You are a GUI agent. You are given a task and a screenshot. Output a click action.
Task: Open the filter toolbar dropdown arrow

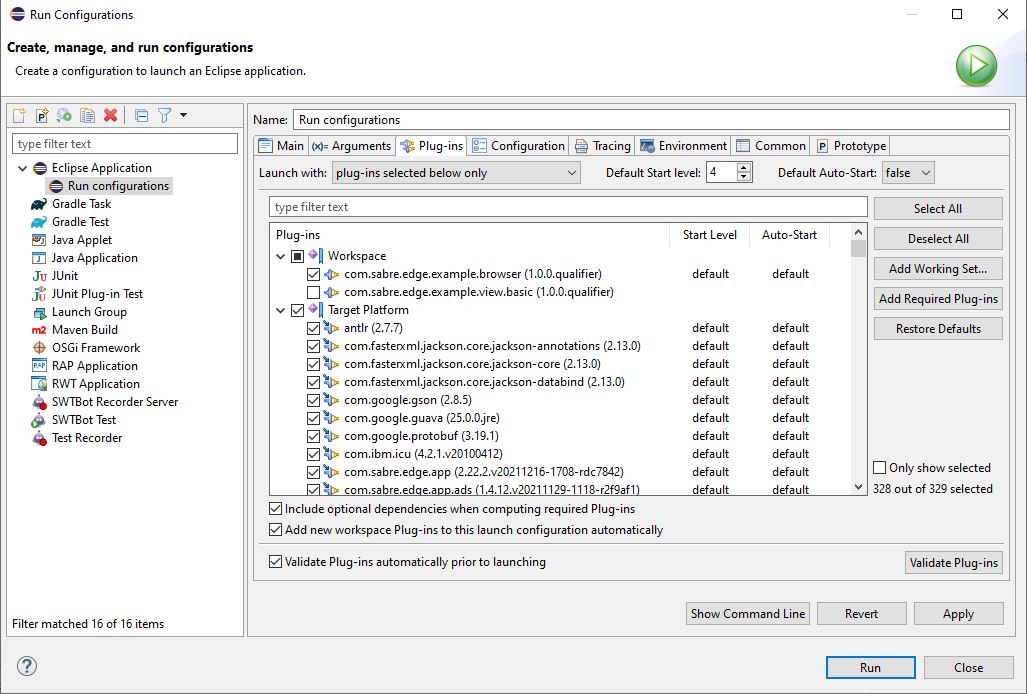[183, 115]
